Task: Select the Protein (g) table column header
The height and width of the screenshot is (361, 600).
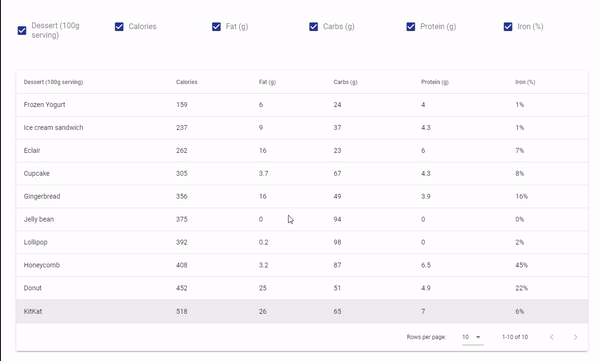Action: (x=435, y=82)
